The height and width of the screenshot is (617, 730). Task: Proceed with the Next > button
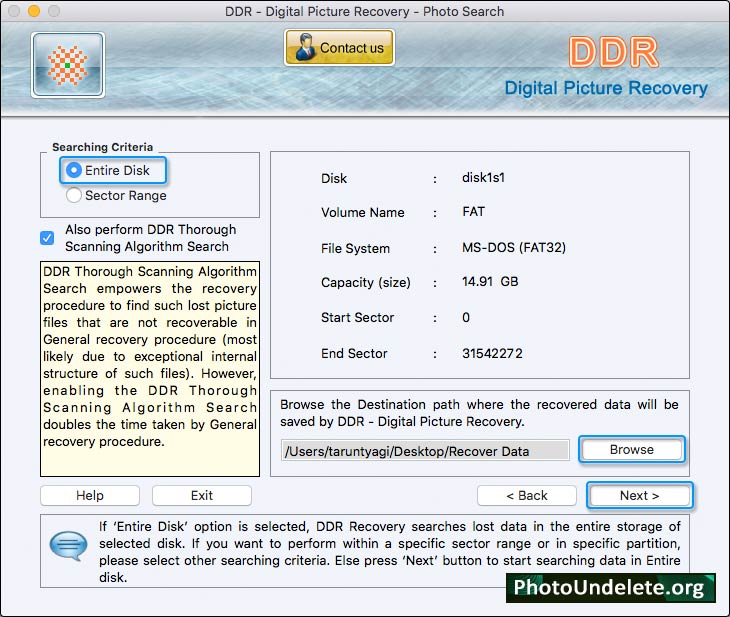tap(640, 495)
